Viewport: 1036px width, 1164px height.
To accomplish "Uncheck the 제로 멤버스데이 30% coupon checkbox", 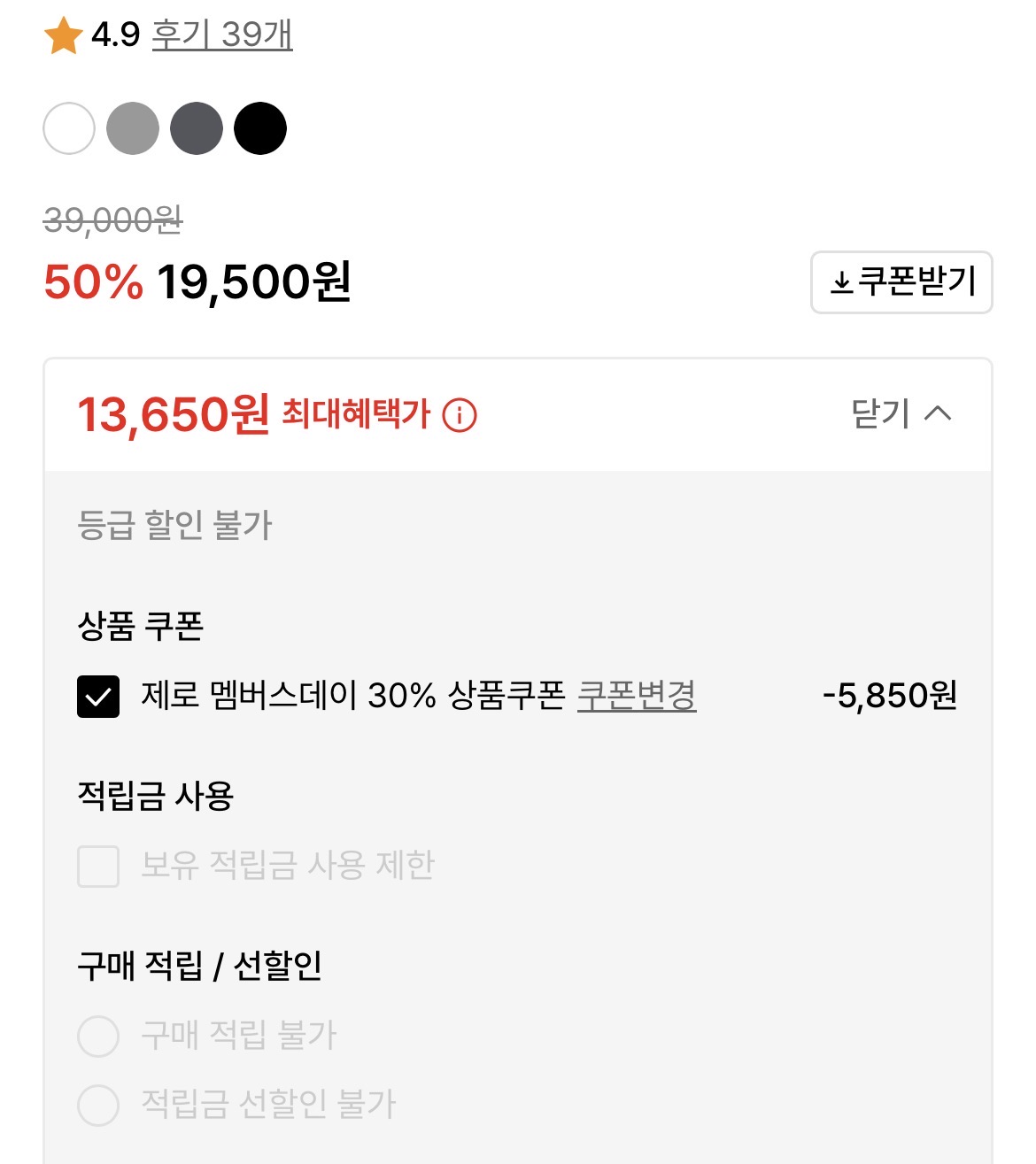I will click(98, 697).
